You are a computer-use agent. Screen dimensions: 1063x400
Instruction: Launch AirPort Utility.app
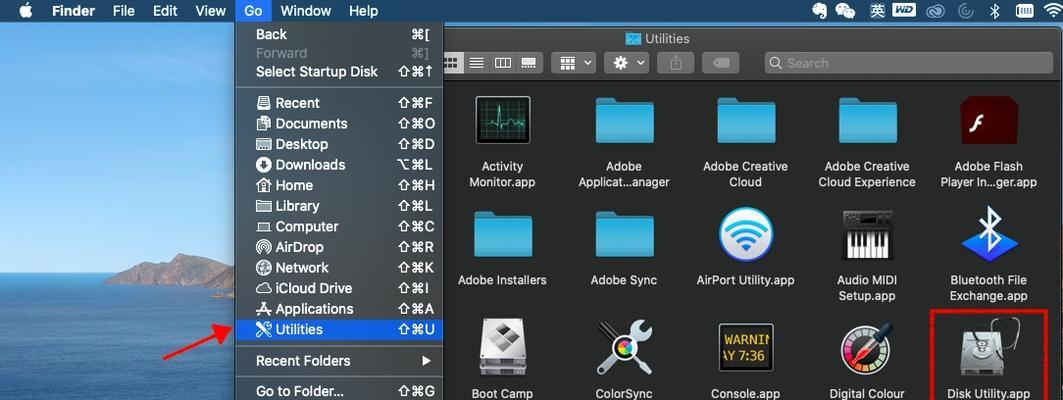click(x=746, y=234)
